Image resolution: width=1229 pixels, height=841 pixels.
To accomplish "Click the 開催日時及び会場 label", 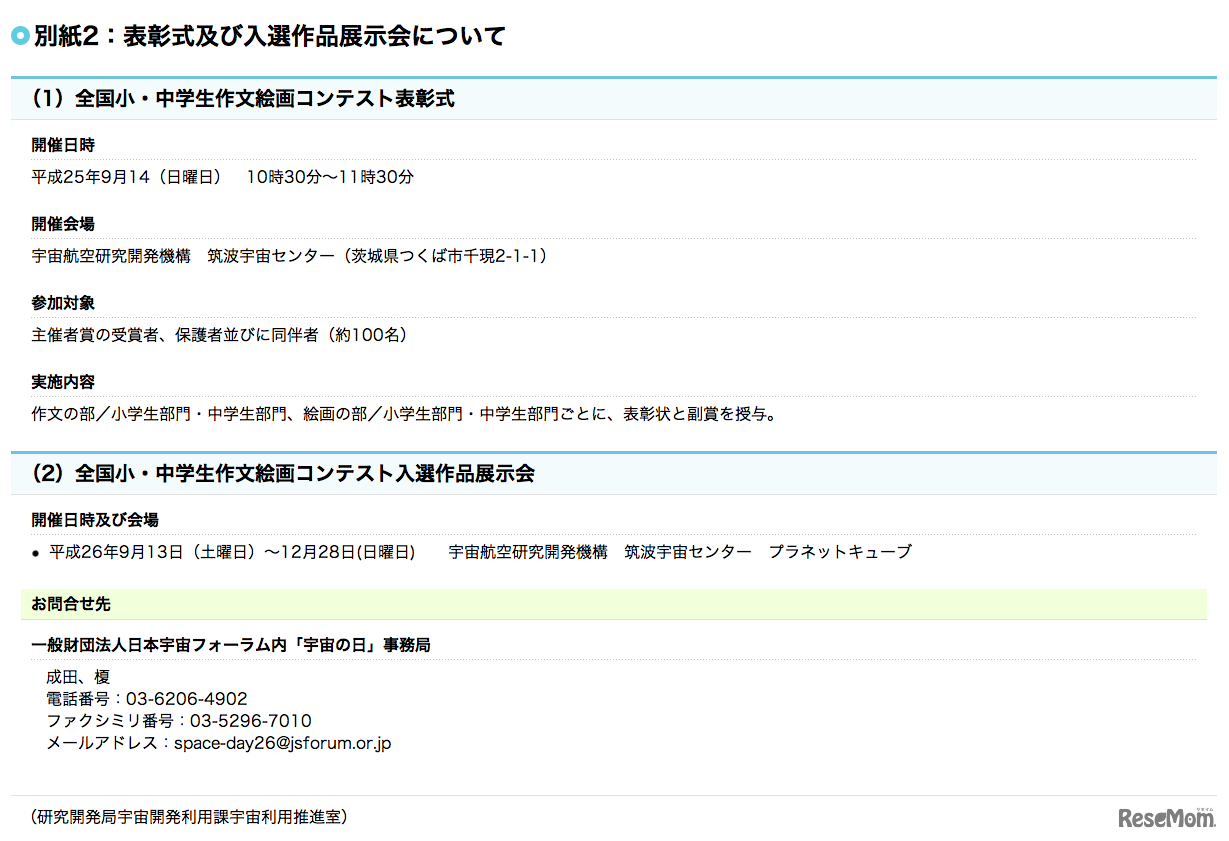I will pos(95,520).
